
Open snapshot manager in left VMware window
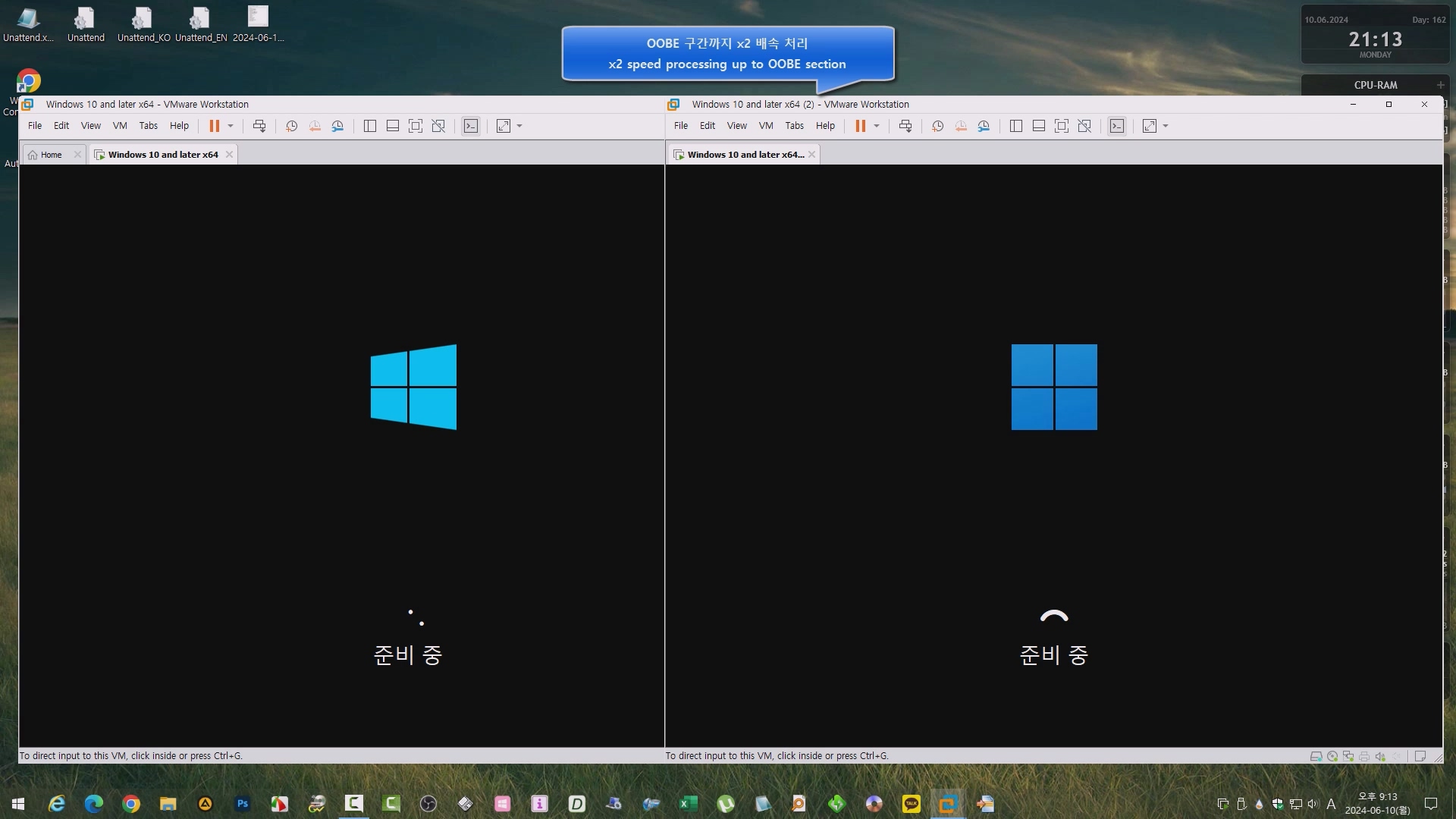click(x=338, y=126)
